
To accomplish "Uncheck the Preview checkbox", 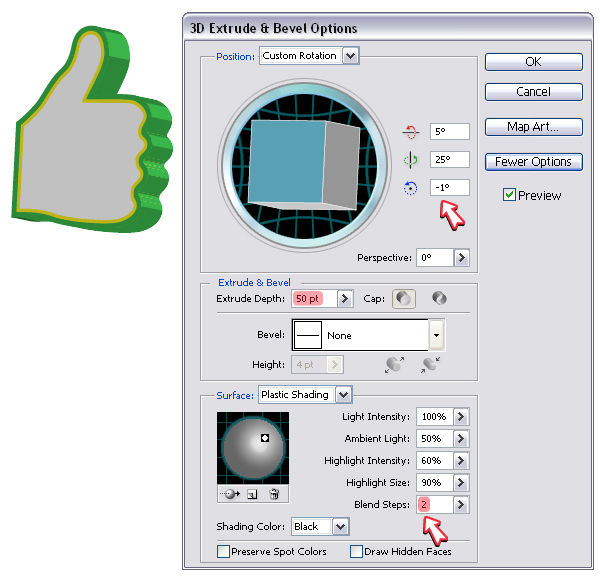I will [x=509, y=195].
